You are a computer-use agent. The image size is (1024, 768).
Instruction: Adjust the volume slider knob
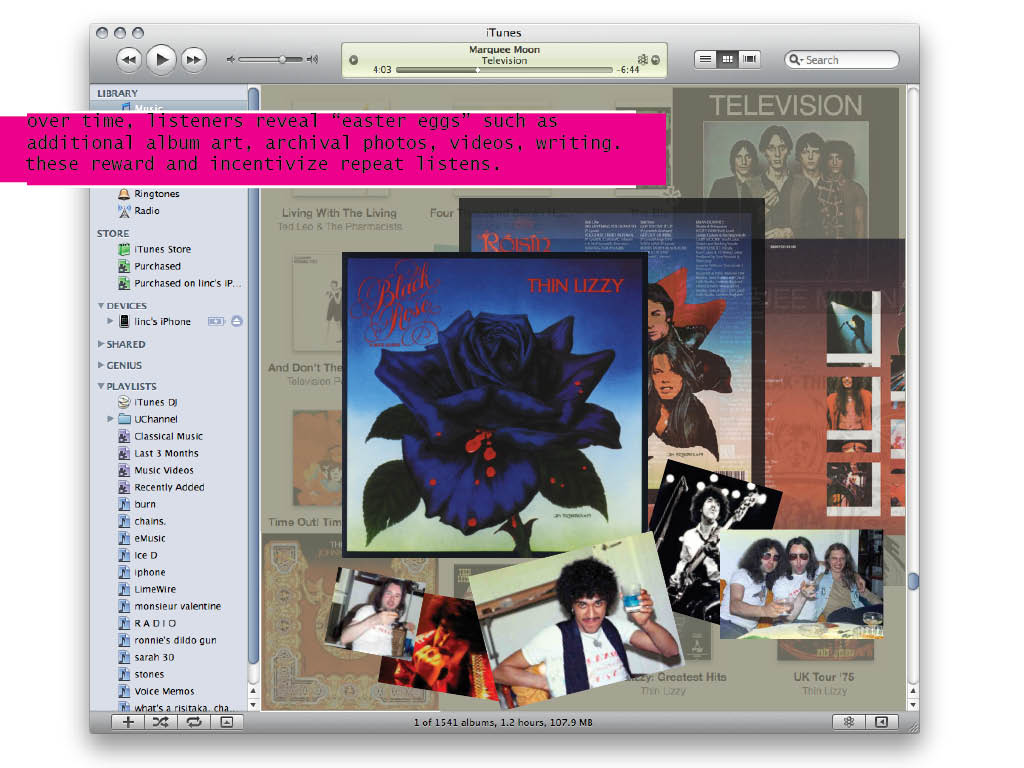(x=282, y=59)
